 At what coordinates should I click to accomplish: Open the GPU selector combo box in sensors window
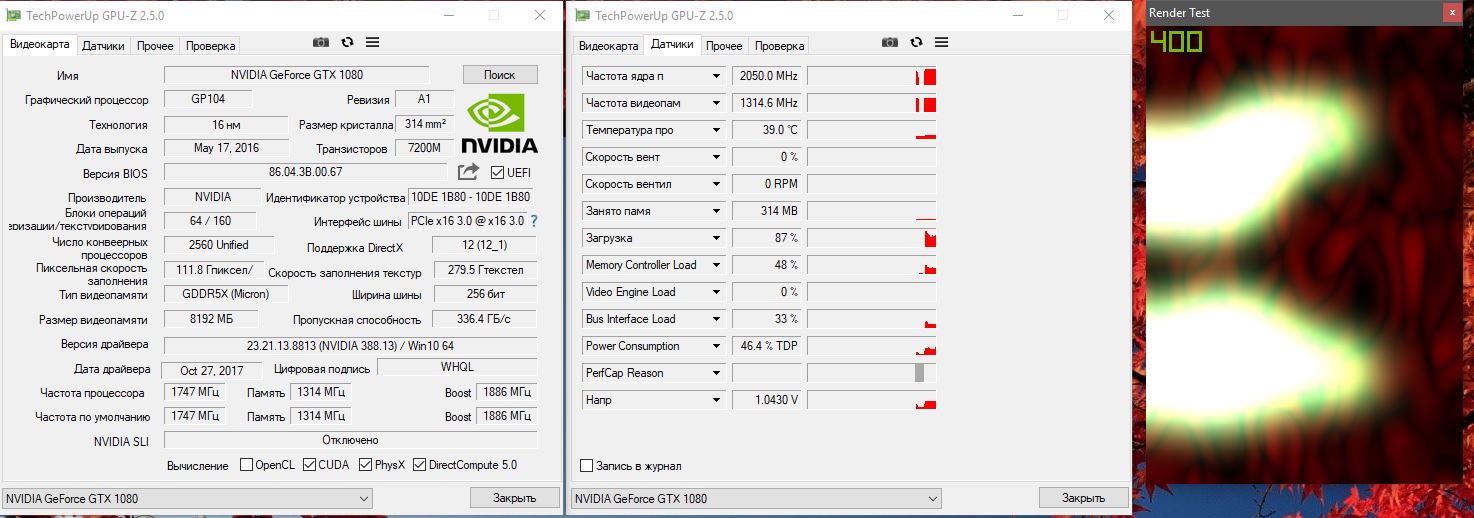pos(756,498)
